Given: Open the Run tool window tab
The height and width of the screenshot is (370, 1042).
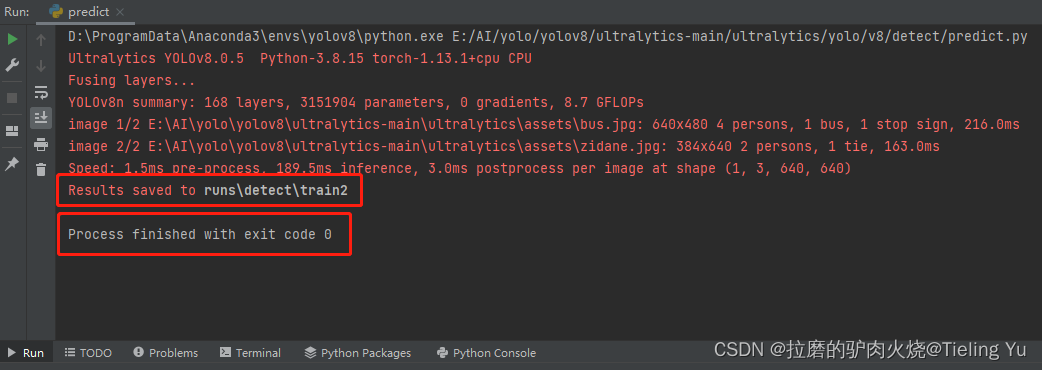Looking at the screenshot, I should [x=26, y=353].
